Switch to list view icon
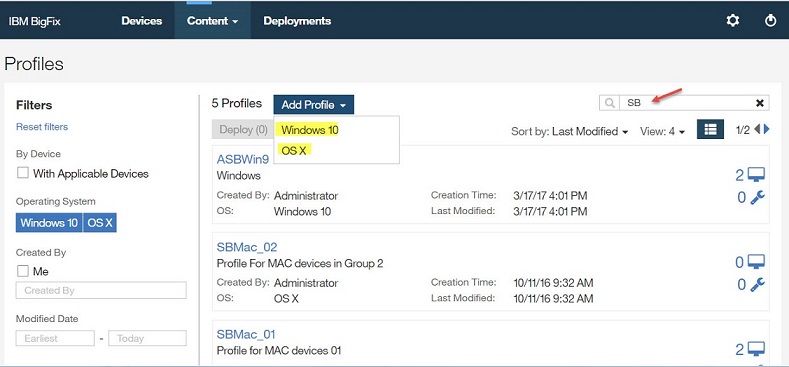 (710, 129)
